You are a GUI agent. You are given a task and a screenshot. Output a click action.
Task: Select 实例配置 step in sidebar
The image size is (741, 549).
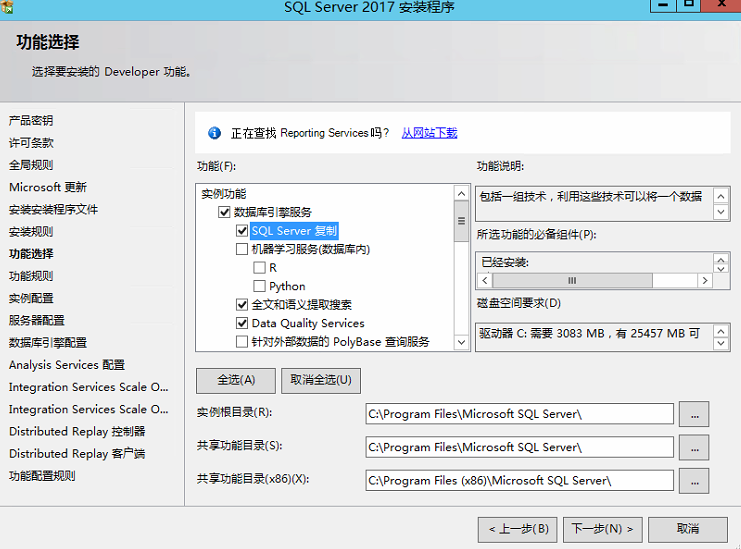(x=31, y=298)
